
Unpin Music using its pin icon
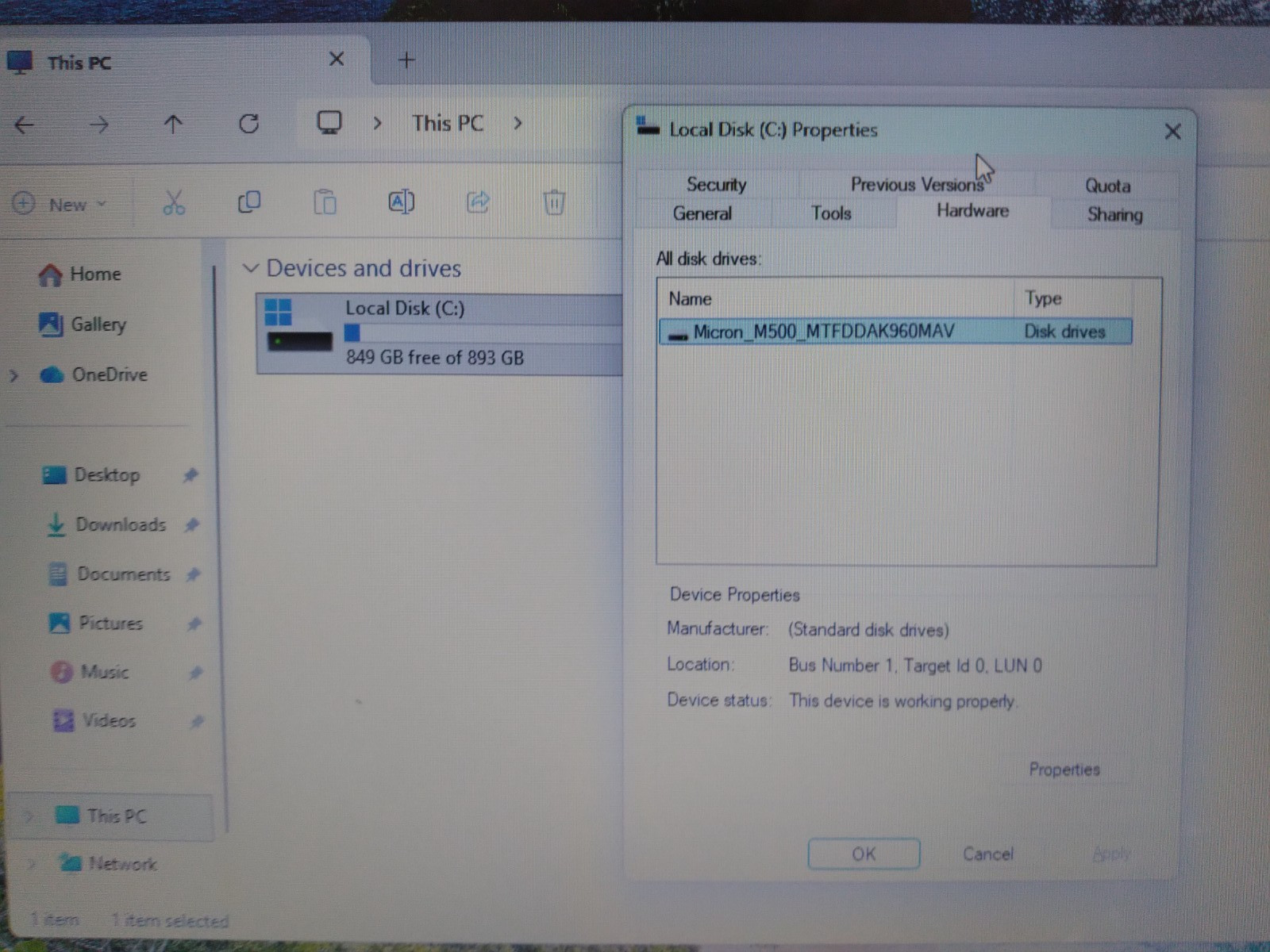[195, 674]
